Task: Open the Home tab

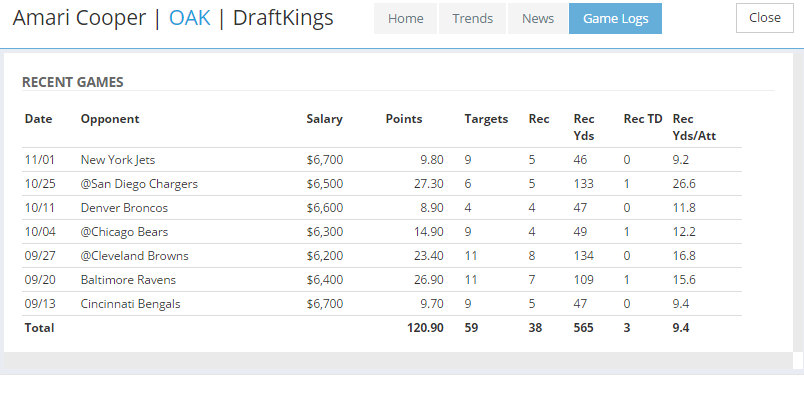Action: point(406,18)
